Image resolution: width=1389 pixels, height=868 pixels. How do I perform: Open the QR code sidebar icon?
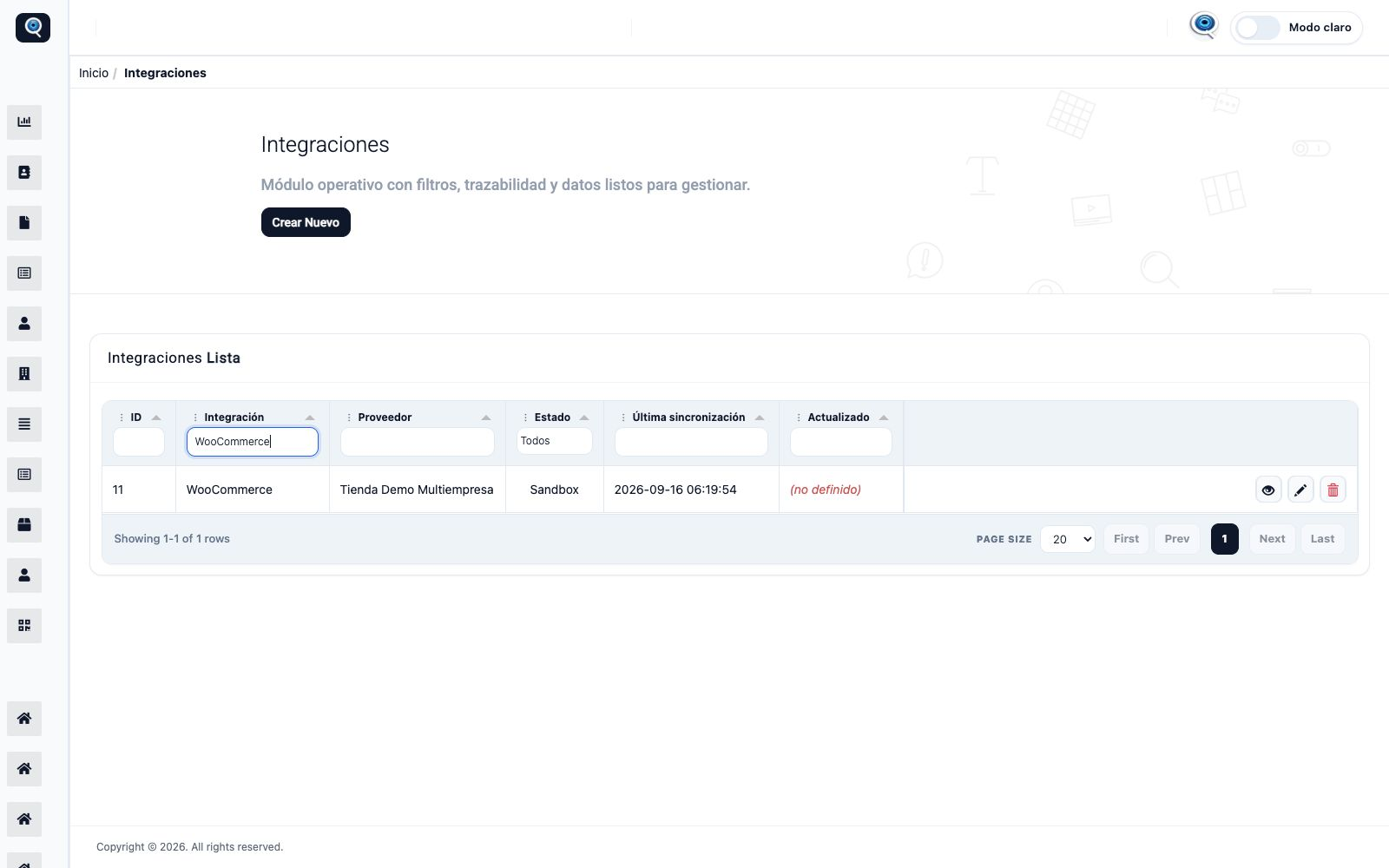[24, 626]
